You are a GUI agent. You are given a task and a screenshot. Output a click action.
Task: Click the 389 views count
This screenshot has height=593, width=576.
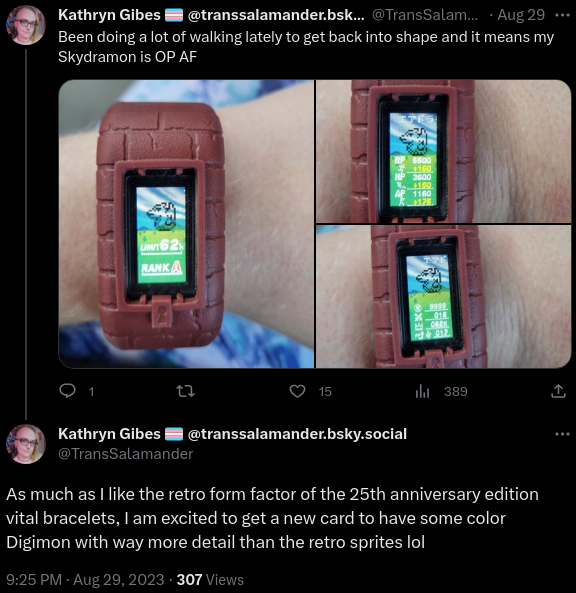tap(456, 391)
